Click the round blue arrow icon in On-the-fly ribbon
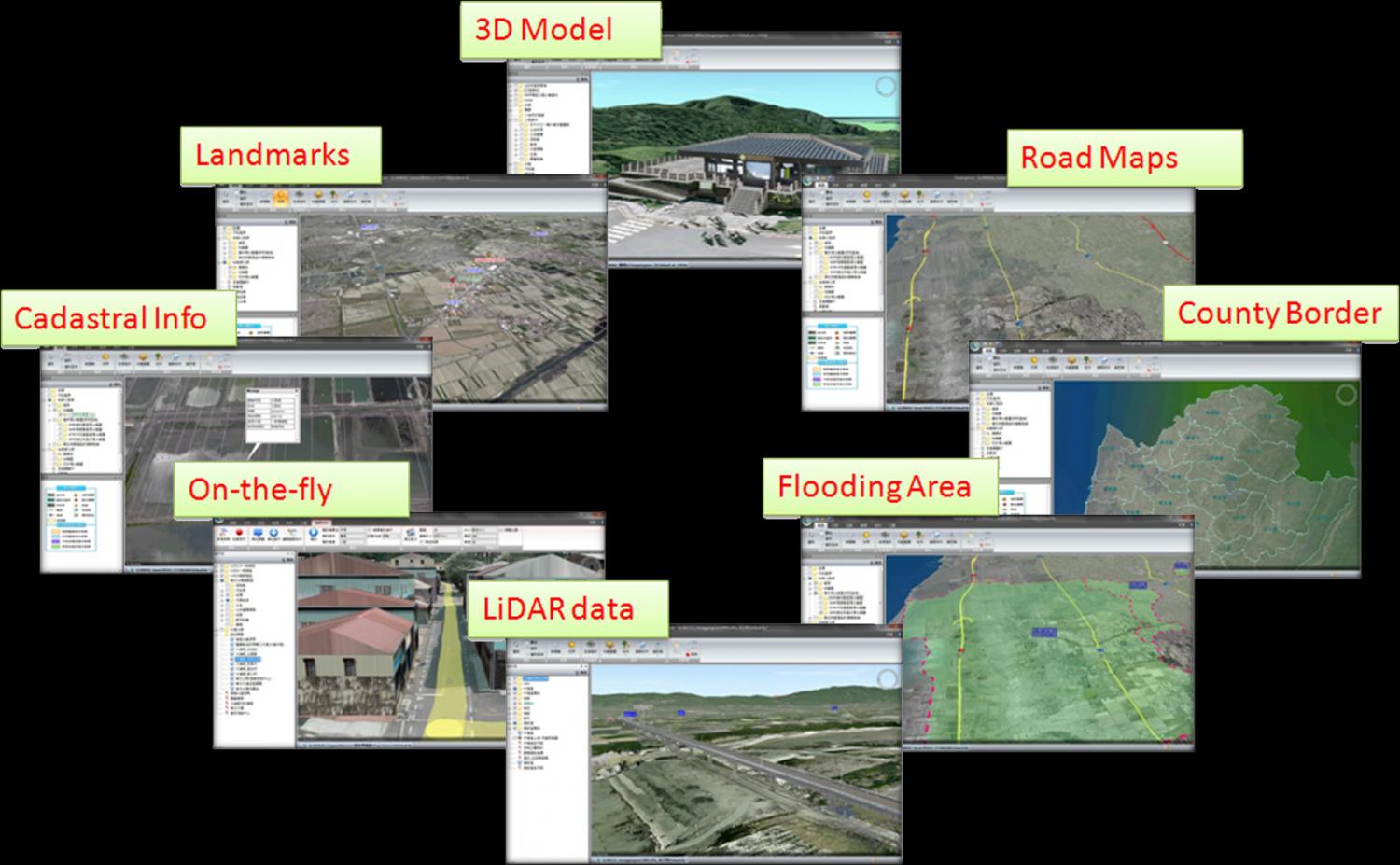 point(274,533)
